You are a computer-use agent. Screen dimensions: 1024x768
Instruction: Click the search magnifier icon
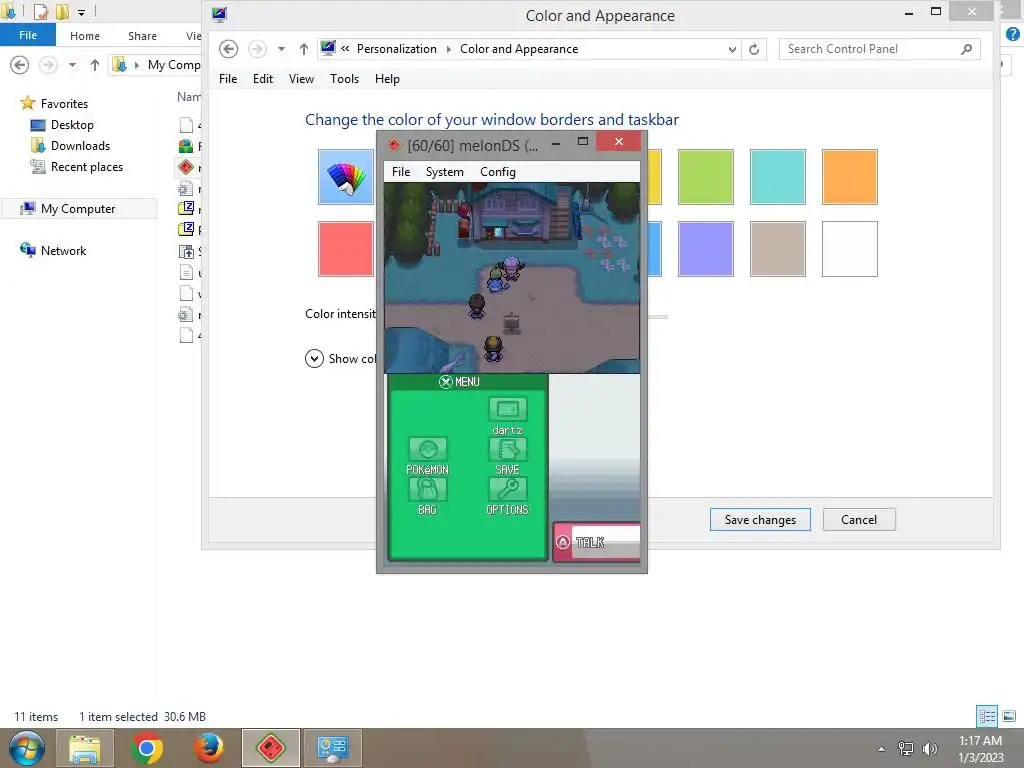click(967, 49)
